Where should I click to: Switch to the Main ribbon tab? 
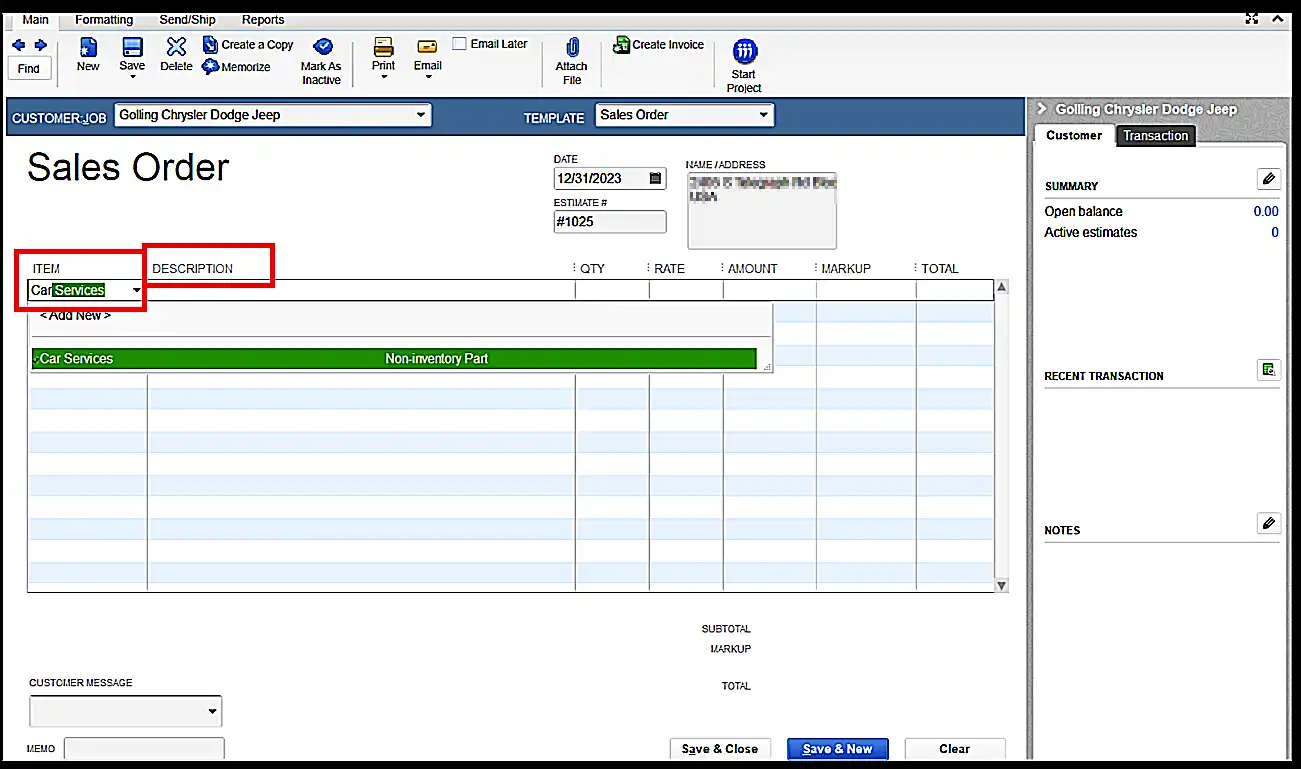click(x=36, y=20)
